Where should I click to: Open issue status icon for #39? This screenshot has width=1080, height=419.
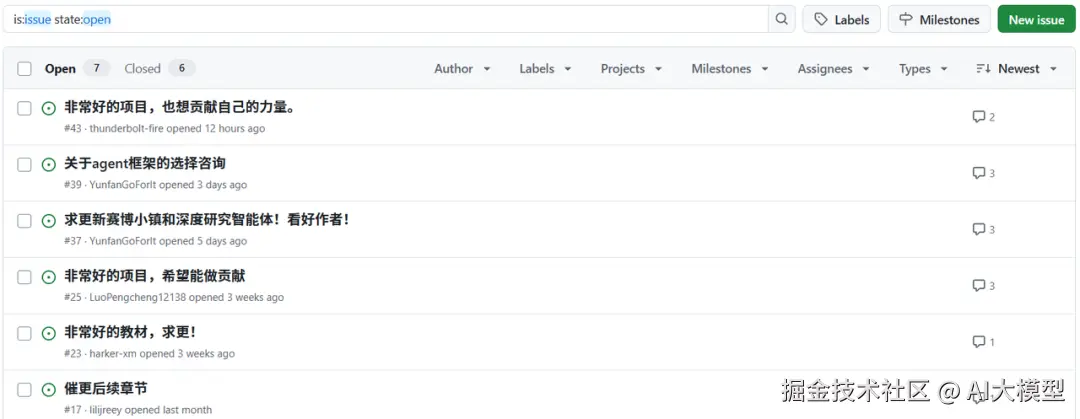48,165
